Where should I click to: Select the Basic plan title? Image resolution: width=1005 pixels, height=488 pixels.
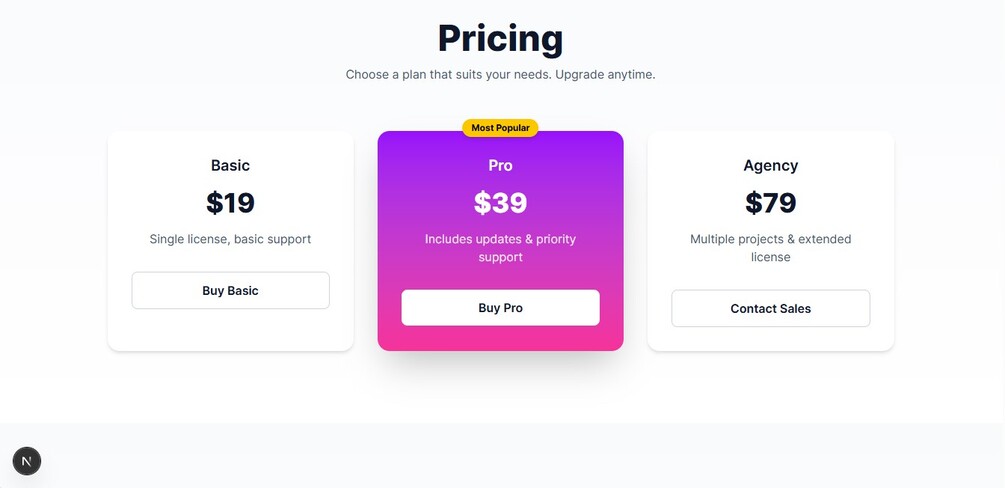pyautogui.click(x=230, y=165)
